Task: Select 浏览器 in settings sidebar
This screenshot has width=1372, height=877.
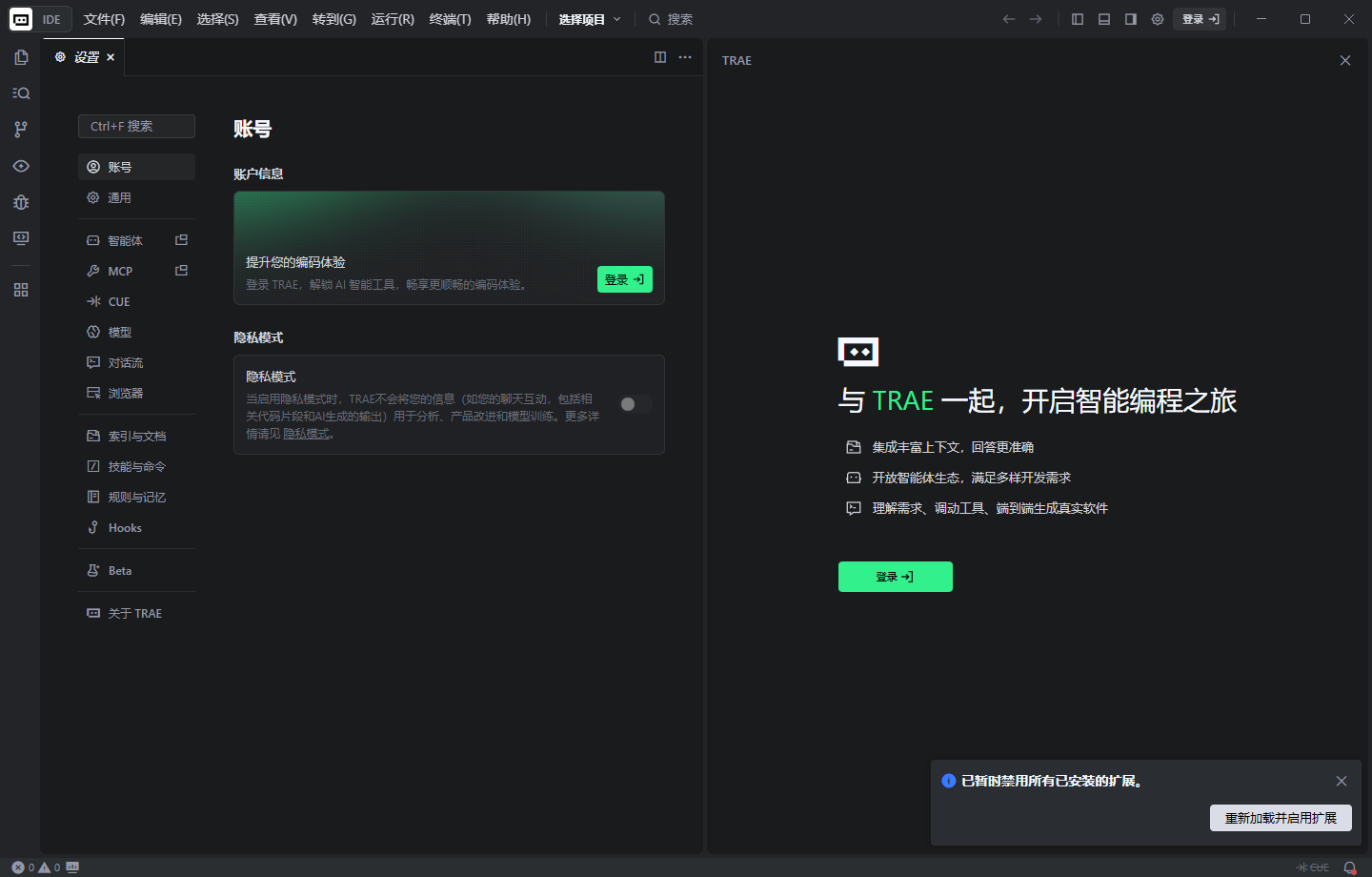Action: (x=136, y=393)
